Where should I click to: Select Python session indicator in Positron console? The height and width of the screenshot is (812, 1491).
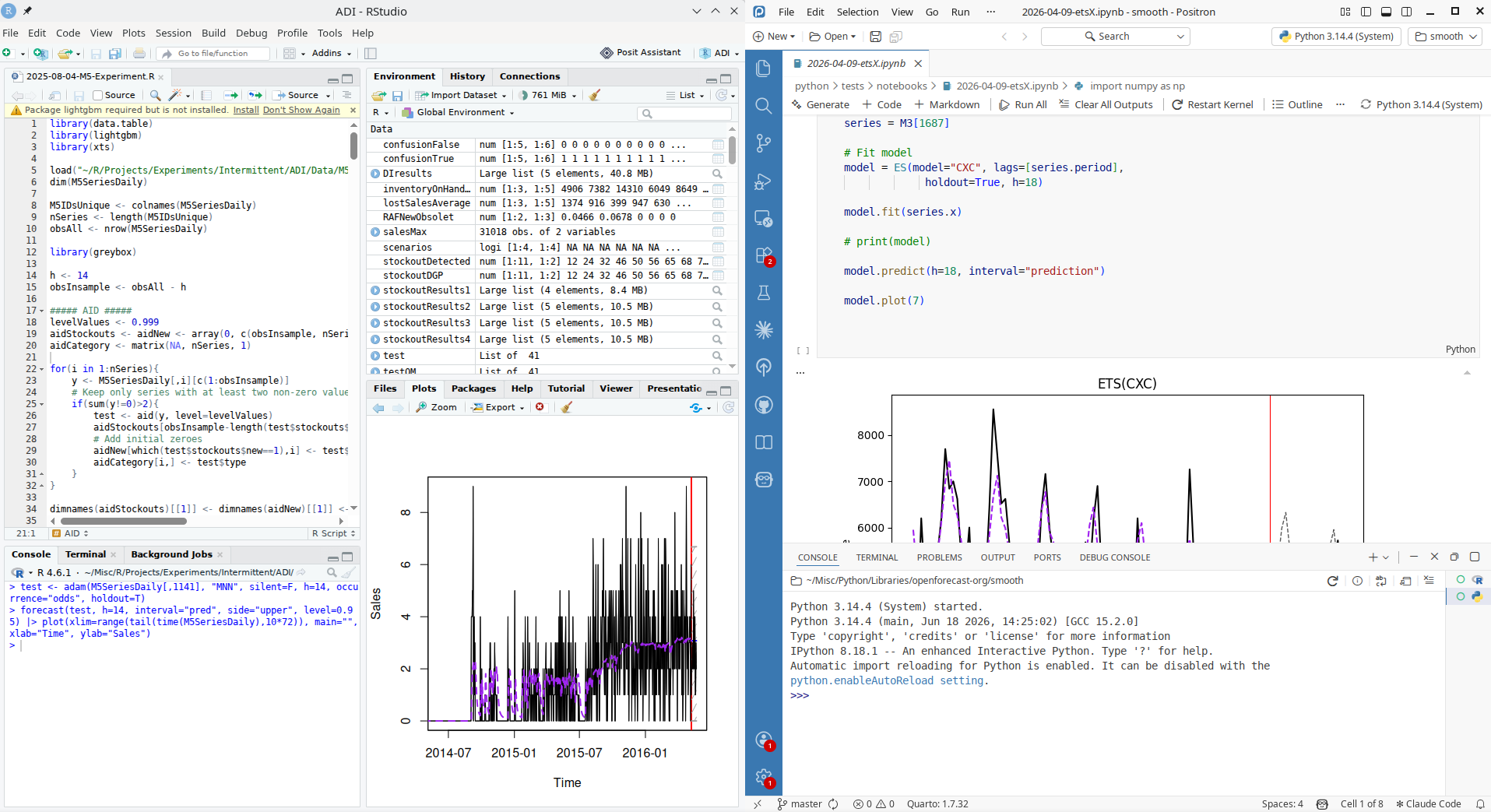pos(1469,596)
